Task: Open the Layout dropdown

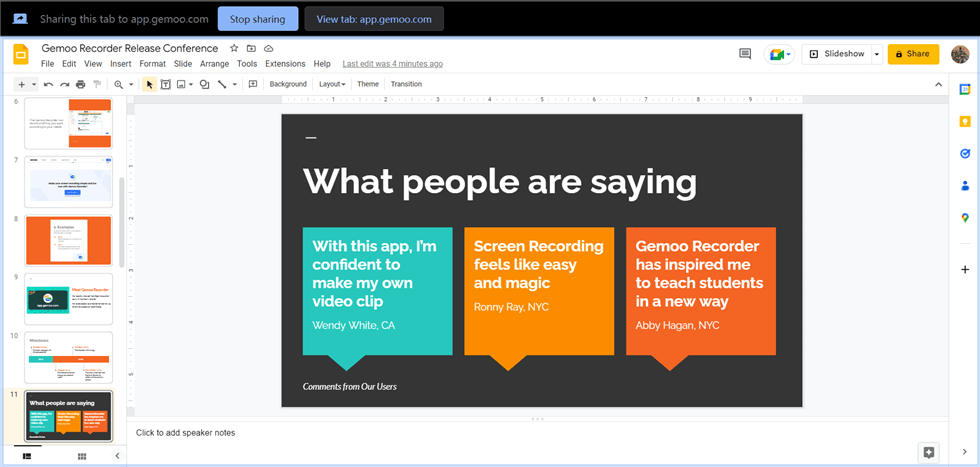Action: [x=332, y=84]
